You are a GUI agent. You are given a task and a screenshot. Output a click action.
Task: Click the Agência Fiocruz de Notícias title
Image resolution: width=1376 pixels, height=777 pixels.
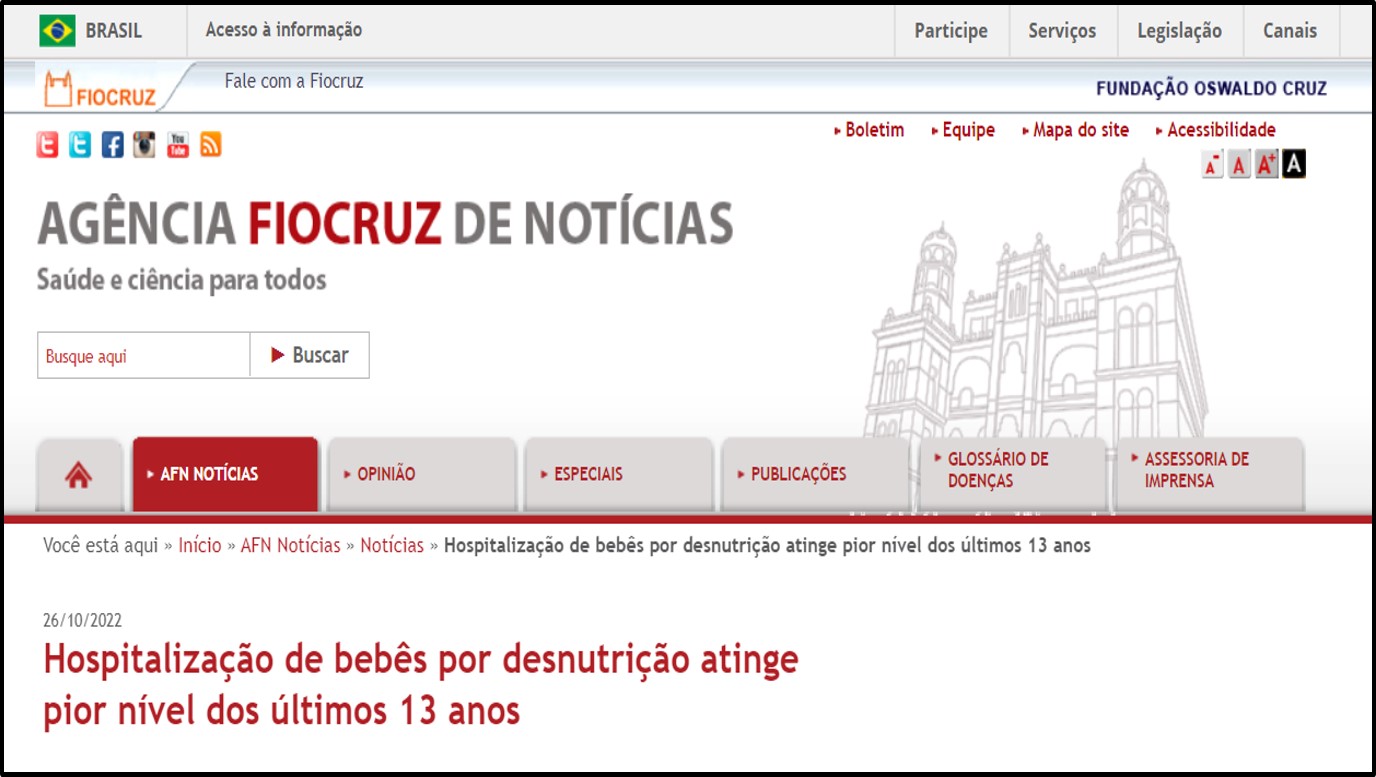[x=385, y=223]
